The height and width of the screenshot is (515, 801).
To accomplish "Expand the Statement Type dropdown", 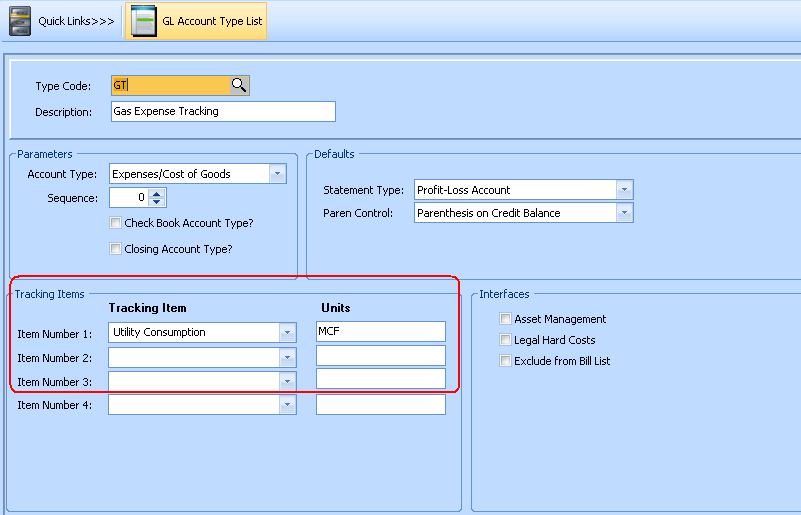I will tap(624, 190).
